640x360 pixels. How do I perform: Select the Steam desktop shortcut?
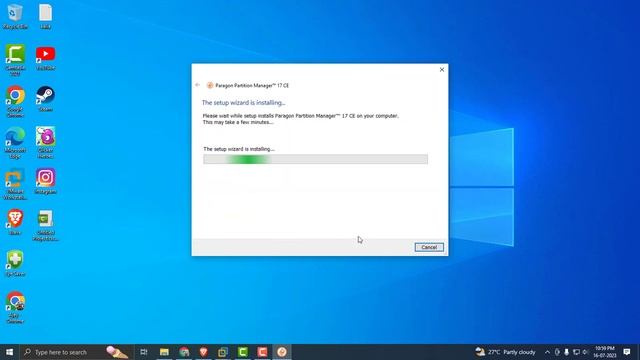[x=45, y=99]
